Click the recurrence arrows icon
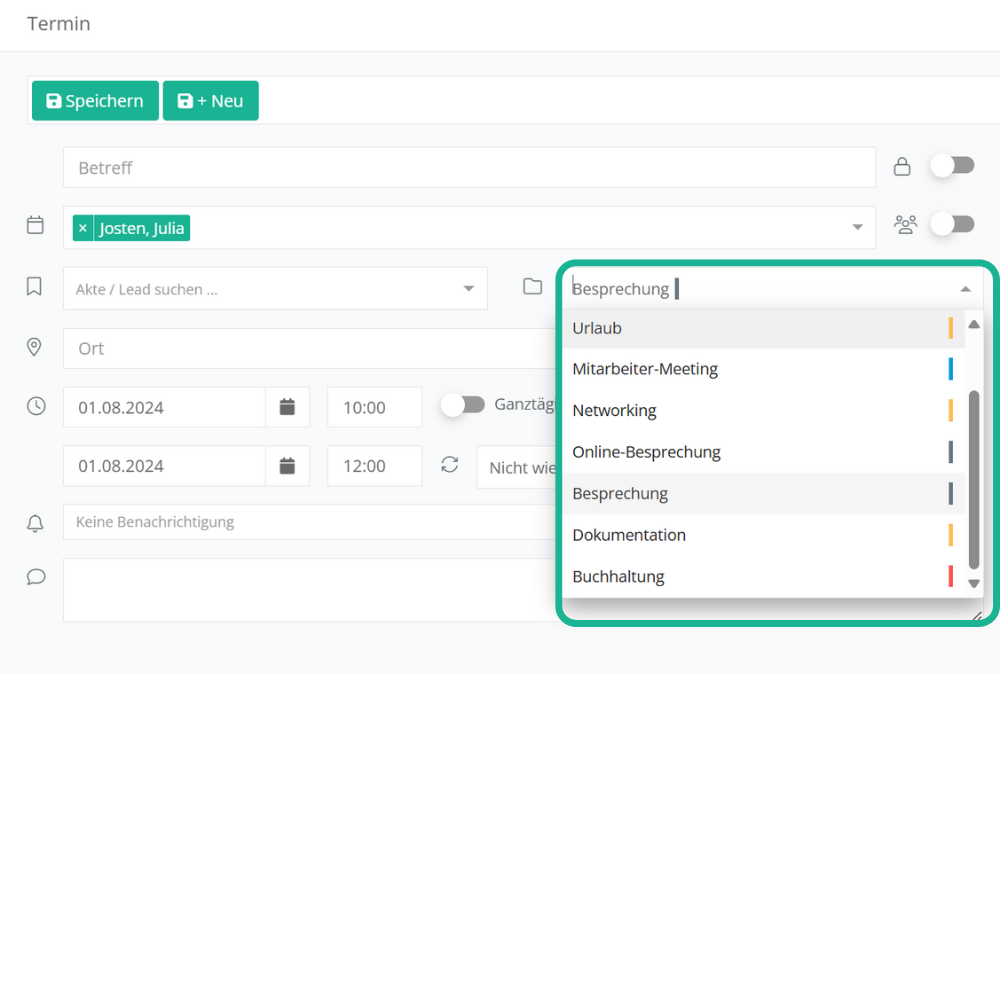The image size is (1000, 1000). pyautogui.click(x=450, y=465)
